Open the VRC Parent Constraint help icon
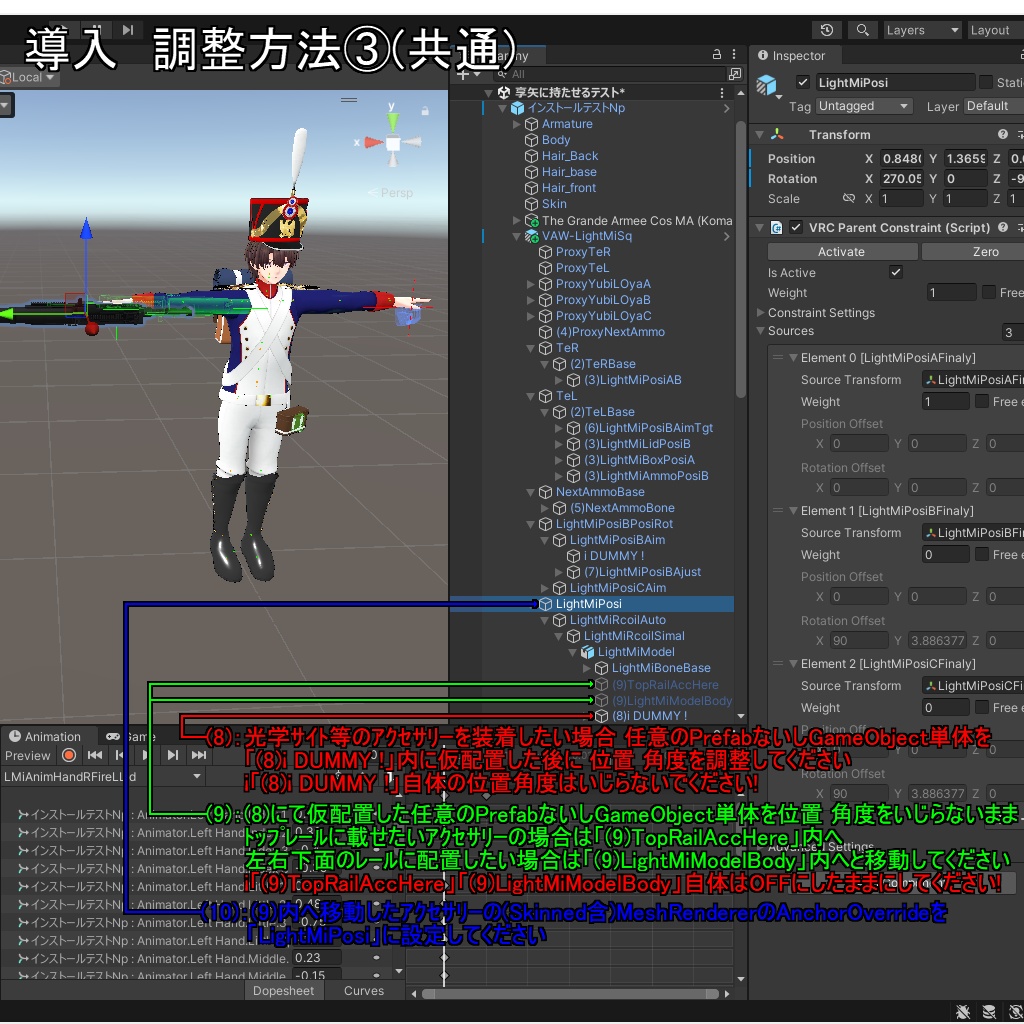The width and height of the screenshot is (1024, 1024). pos(1002,227)
